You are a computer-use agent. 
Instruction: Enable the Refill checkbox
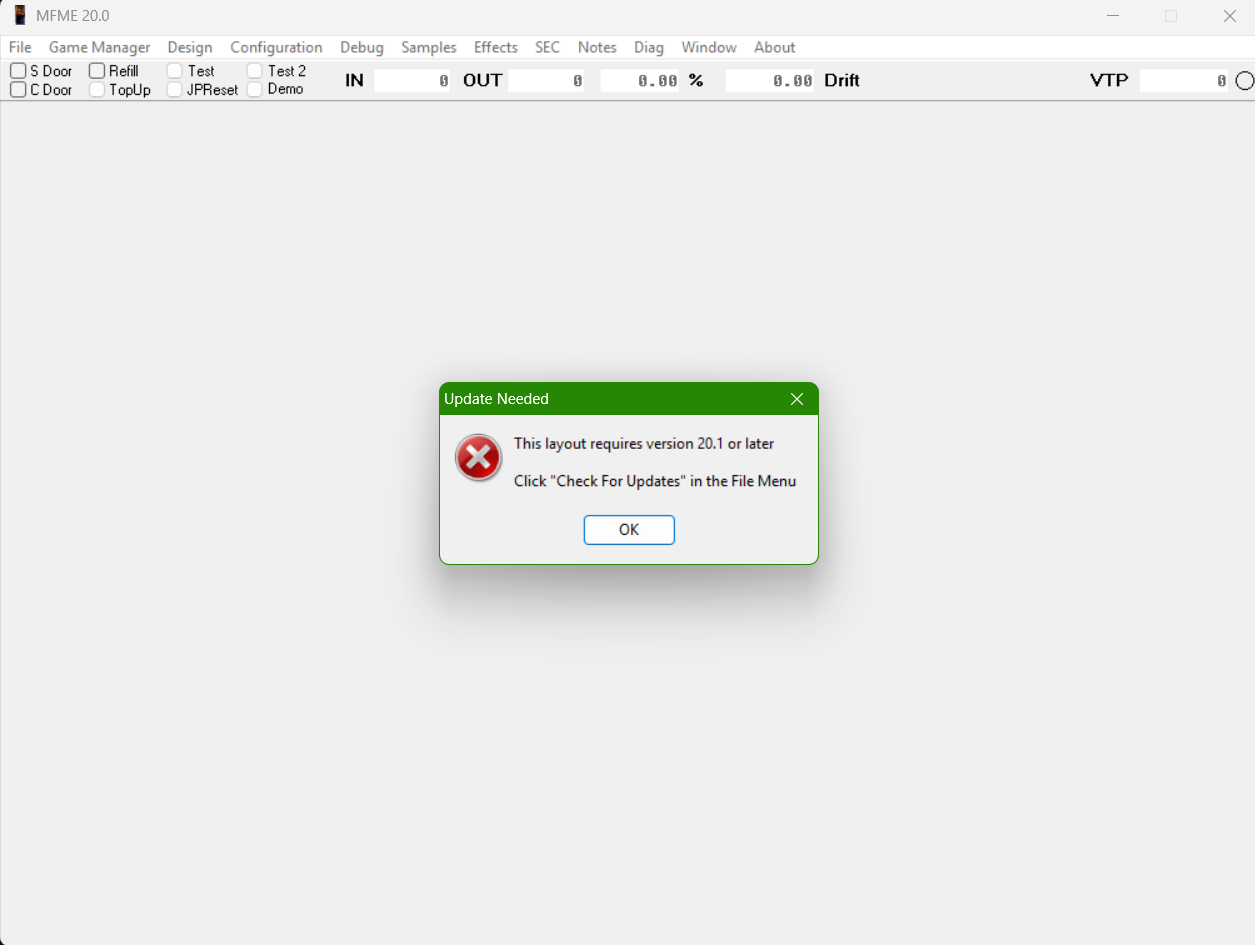coord(97,71)
